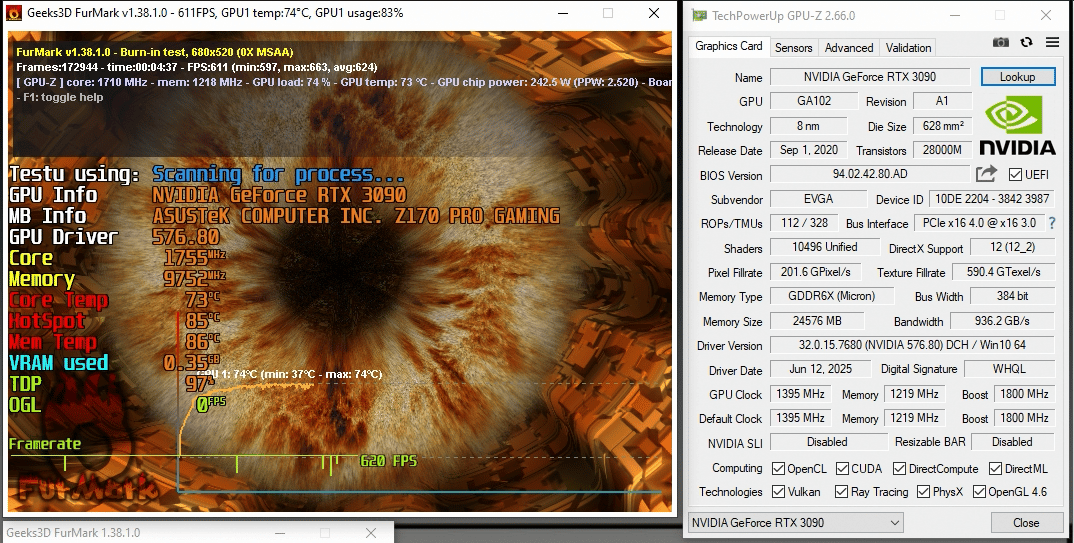Click the Bus Width field 384 bit
1074x543 pixels.
(1012, 296)
